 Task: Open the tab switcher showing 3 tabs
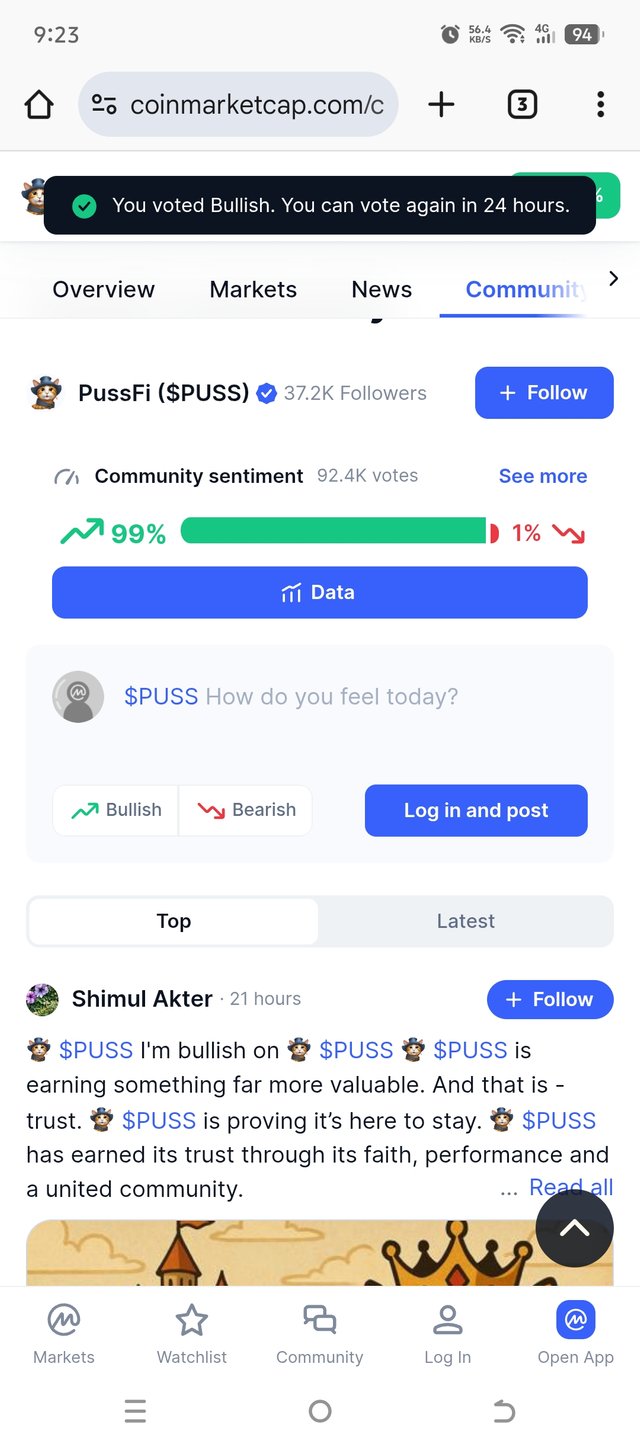[x=522, y=105]
